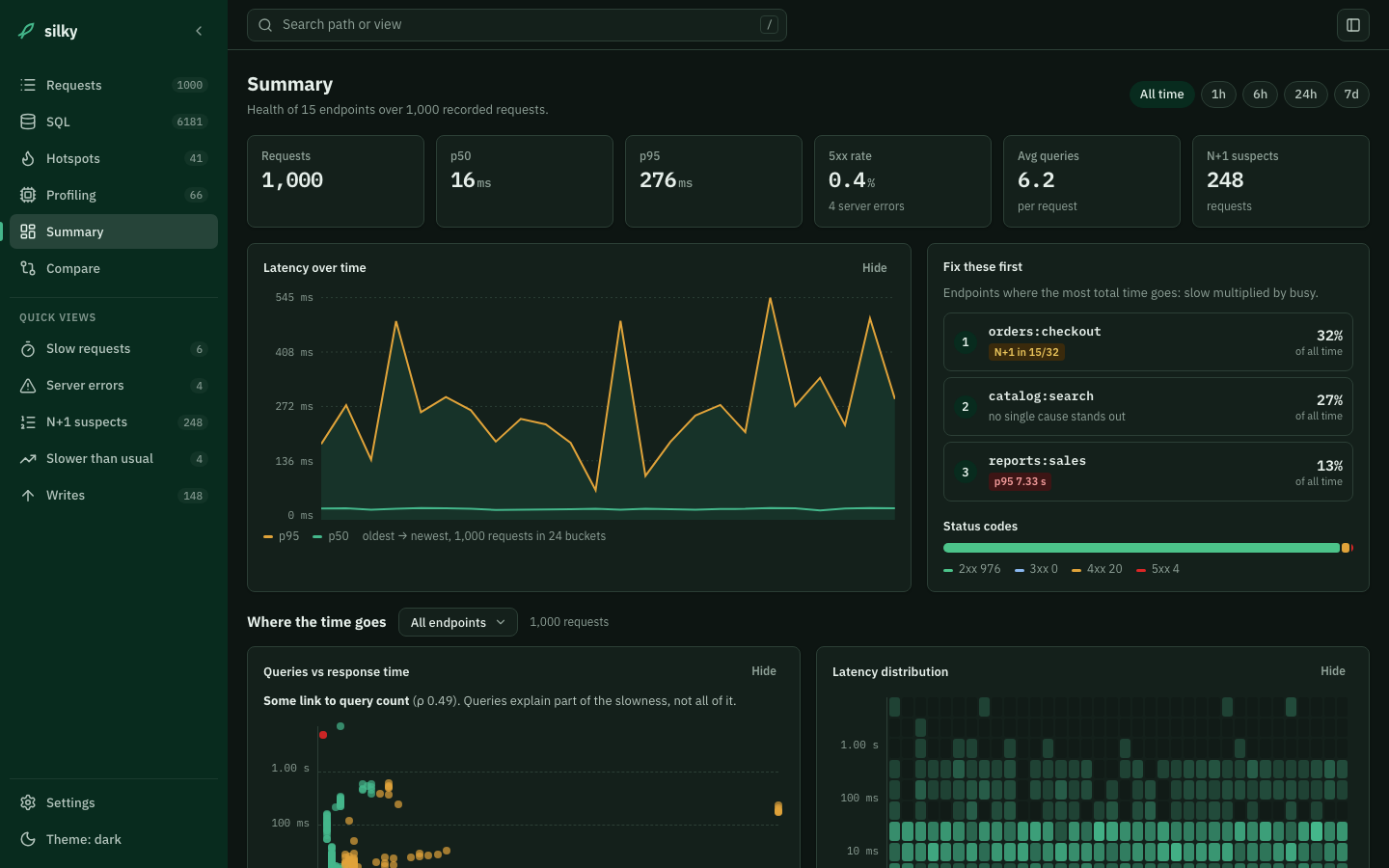Screen dimensions: 1389x868
Task: Click the Summary grid icon
Action: [x=28, y=231]
